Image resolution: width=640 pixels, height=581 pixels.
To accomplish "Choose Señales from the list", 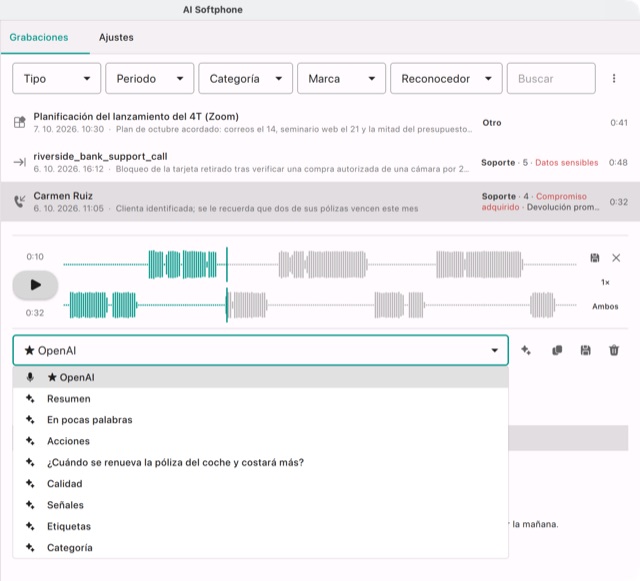I will (x=260, y=505).
